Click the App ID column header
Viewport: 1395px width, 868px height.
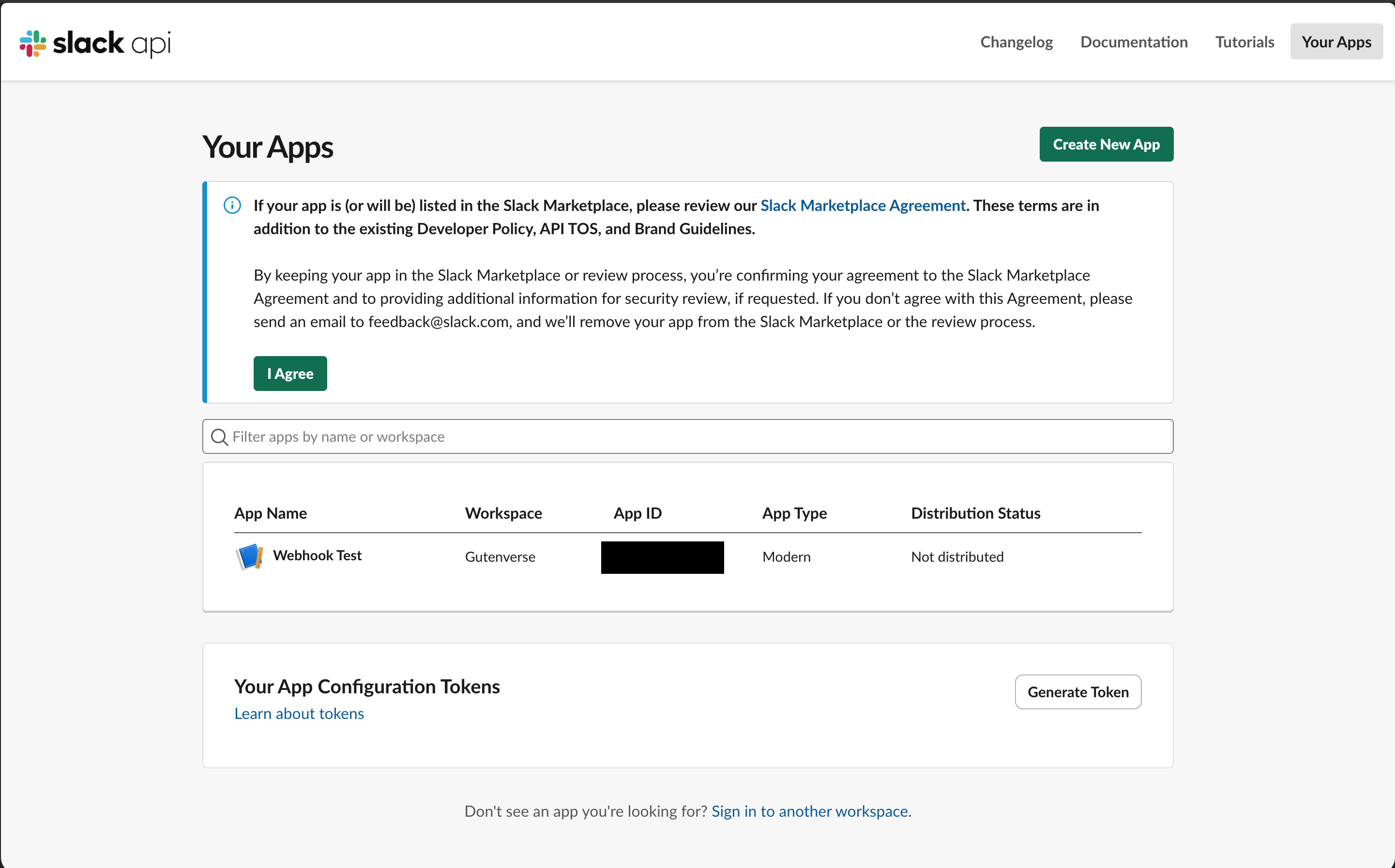tap(637, 513)
